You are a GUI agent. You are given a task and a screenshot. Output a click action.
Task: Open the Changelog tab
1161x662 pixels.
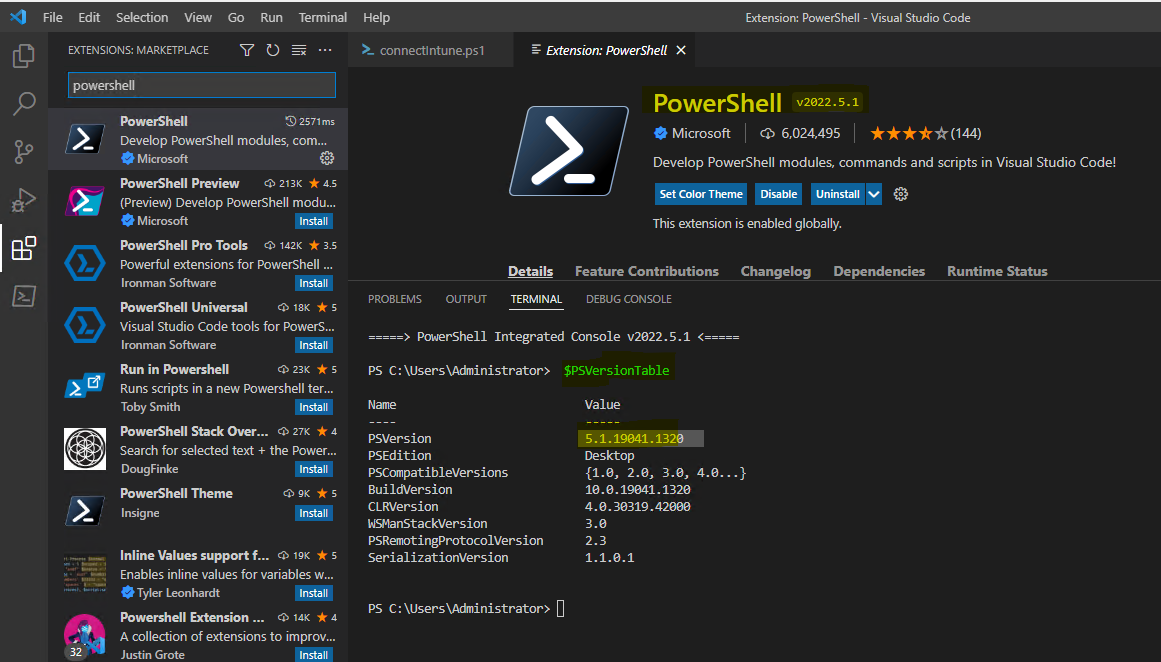pos(775,271)
